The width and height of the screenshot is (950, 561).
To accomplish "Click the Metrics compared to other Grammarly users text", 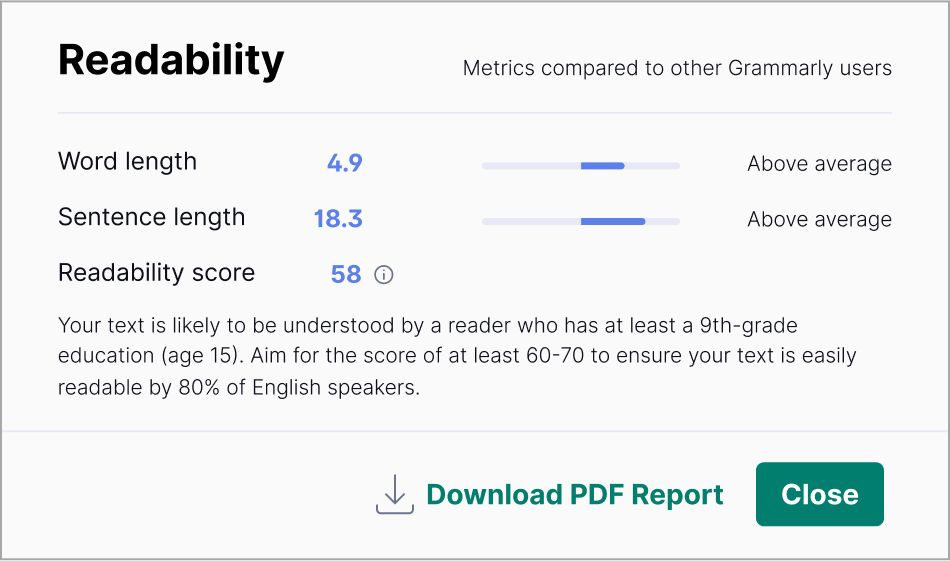I will pyautogui.click(x=677, y=69).
